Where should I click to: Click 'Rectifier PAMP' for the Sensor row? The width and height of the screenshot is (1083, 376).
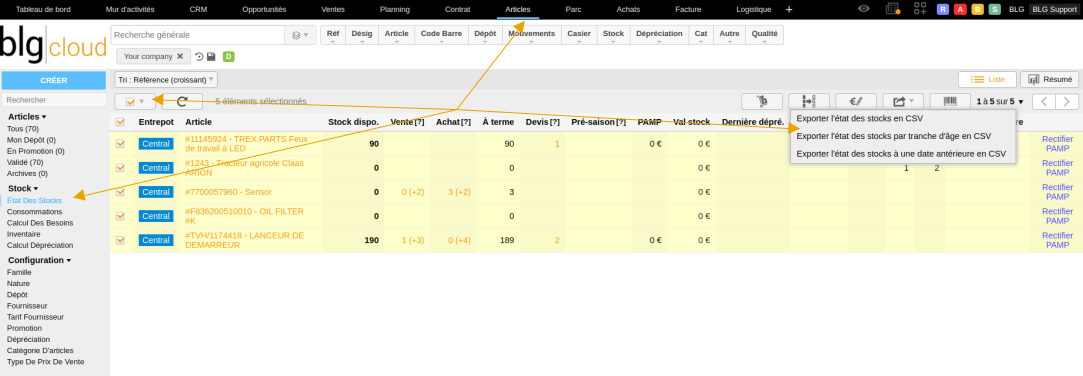(1057, 192)
